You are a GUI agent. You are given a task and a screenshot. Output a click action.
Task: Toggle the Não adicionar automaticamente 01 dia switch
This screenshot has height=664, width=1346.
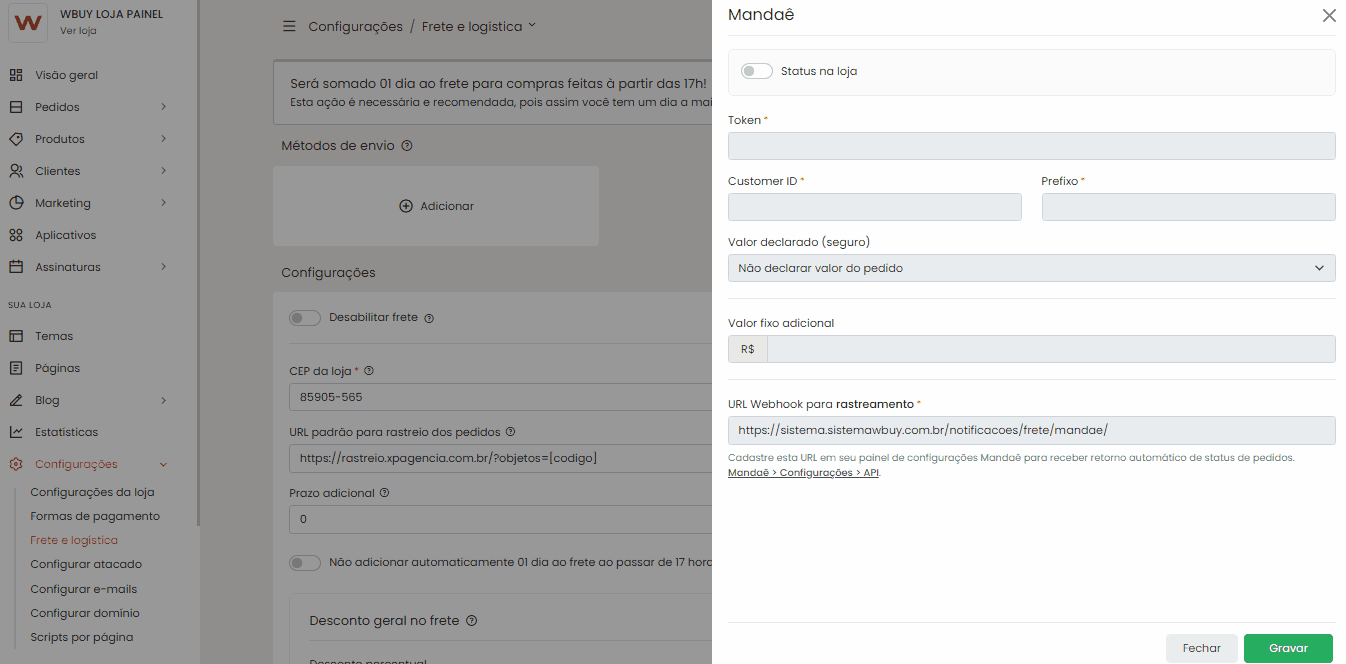[305, 563]
